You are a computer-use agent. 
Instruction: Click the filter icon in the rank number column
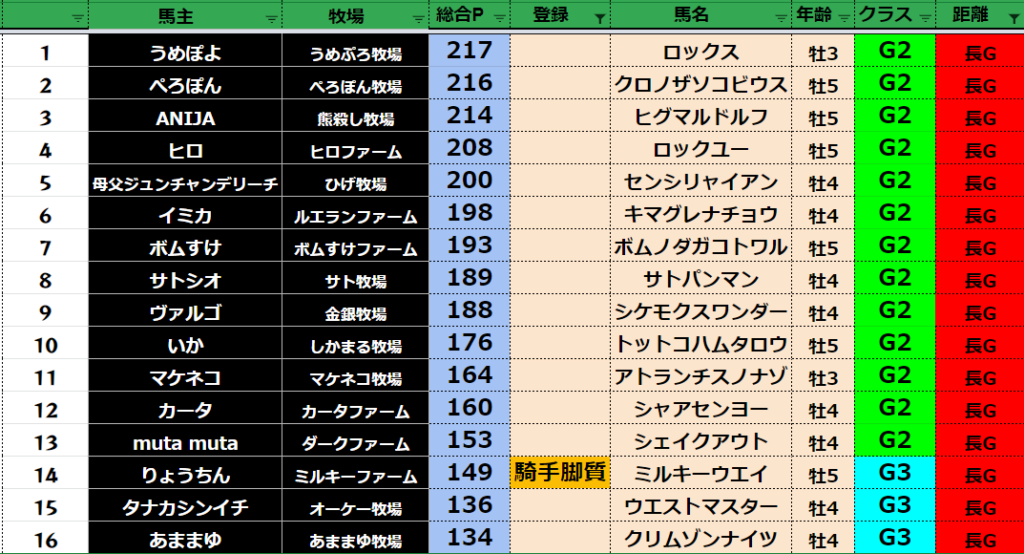pos(78,18)
